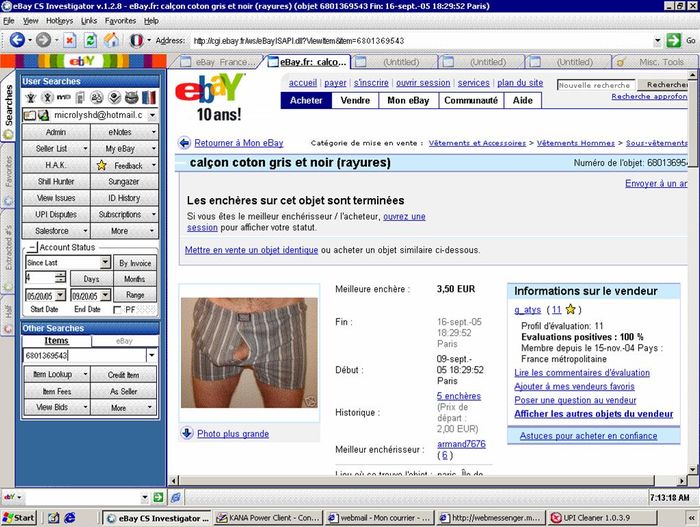Screen dimensions: 700x527
Task: Select the Favorites side tab
Action: click(x=8, y=177)
